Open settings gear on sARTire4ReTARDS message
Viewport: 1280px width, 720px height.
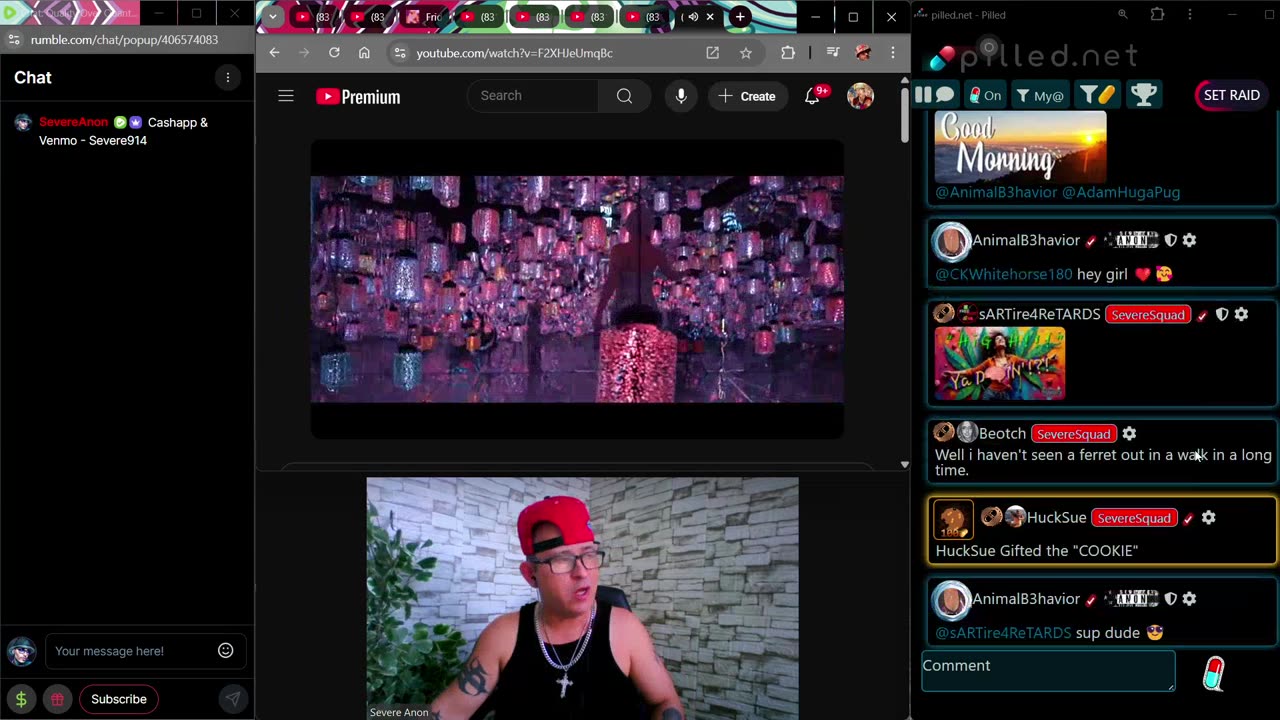click(1241, 314)
